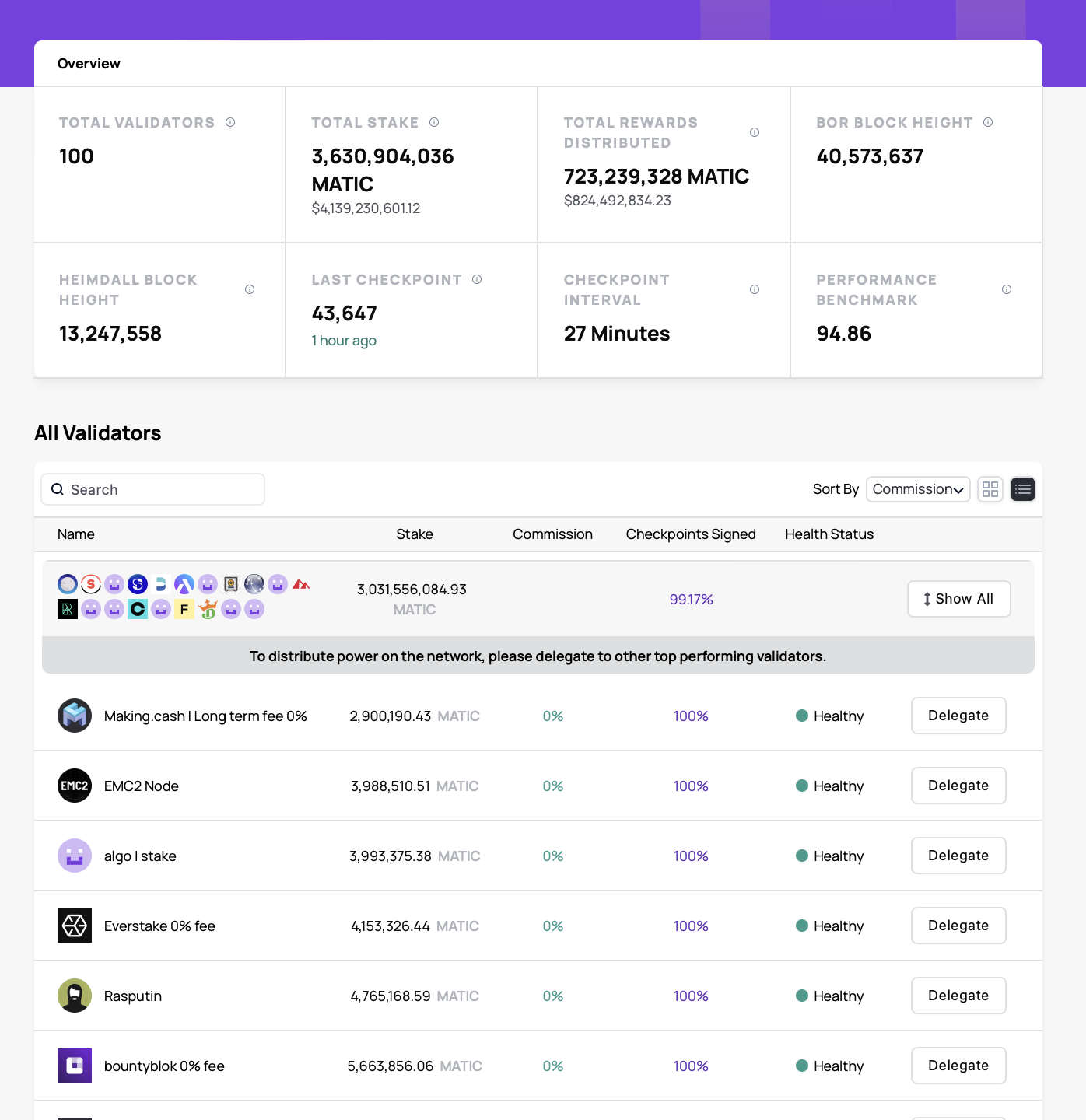Open the Rasputin validator name
This screenshot has height=1120, width=1086.
tap(133, 996)
